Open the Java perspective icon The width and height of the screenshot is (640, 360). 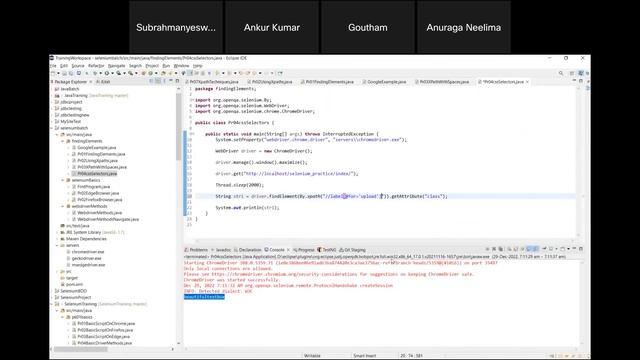coord(581,73)
